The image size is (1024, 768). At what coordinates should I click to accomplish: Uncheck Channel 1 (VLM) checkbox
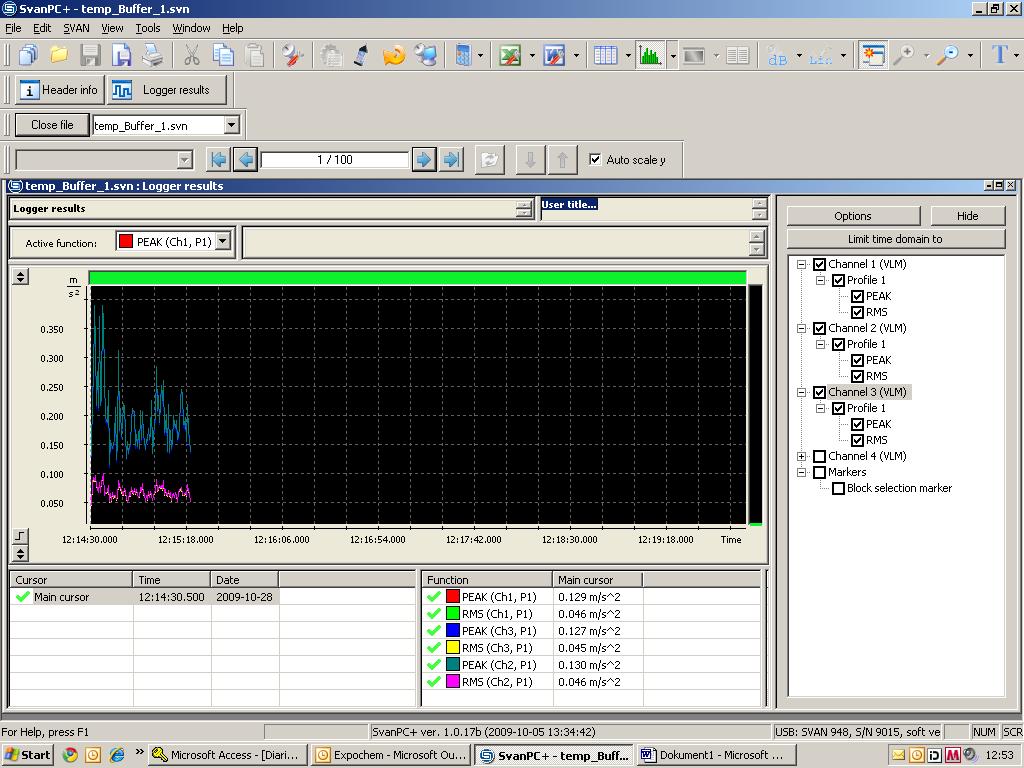click(x=820, y=264)
